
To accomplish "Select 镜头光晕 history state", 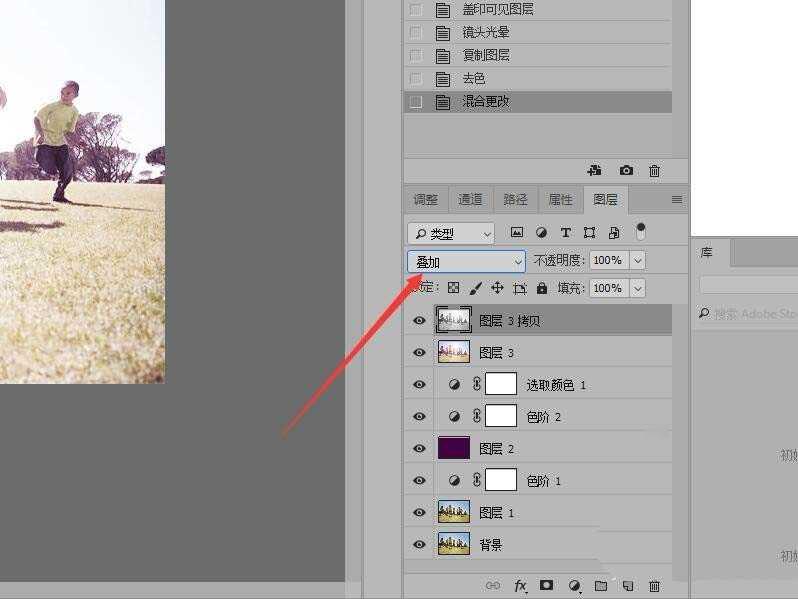I will [x=538, y=33].
